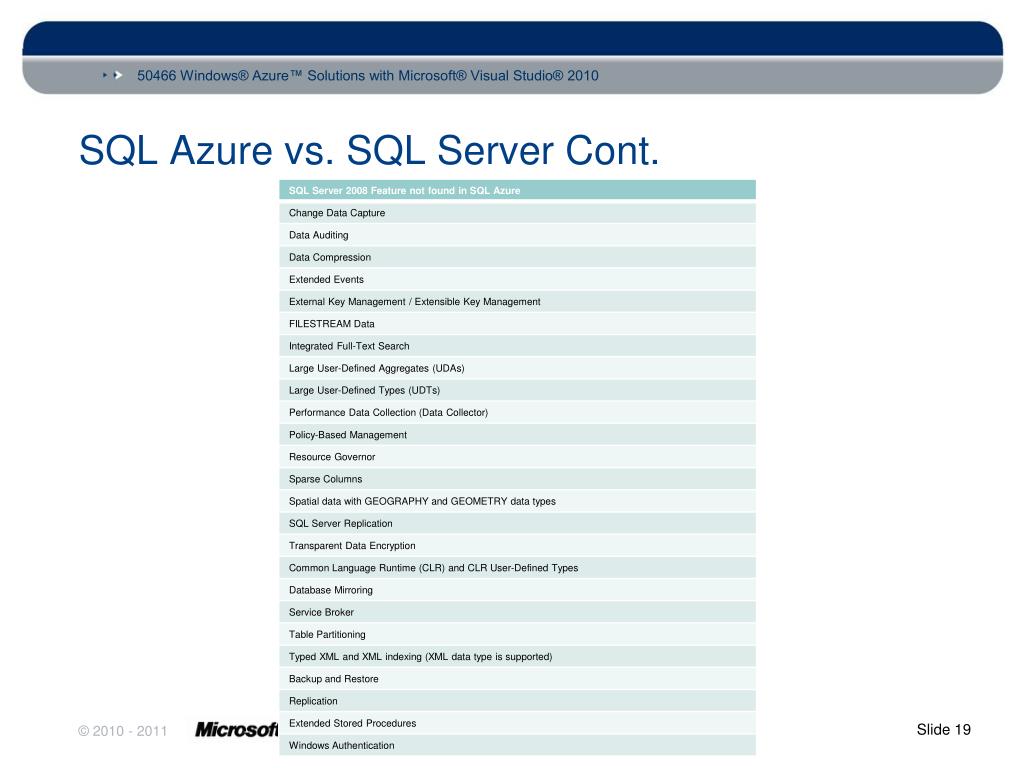Select the 'Change Data Capture' row
The height and width of the screenshot is (768, 1024).
pyautogui.click(x=517, y=213)
